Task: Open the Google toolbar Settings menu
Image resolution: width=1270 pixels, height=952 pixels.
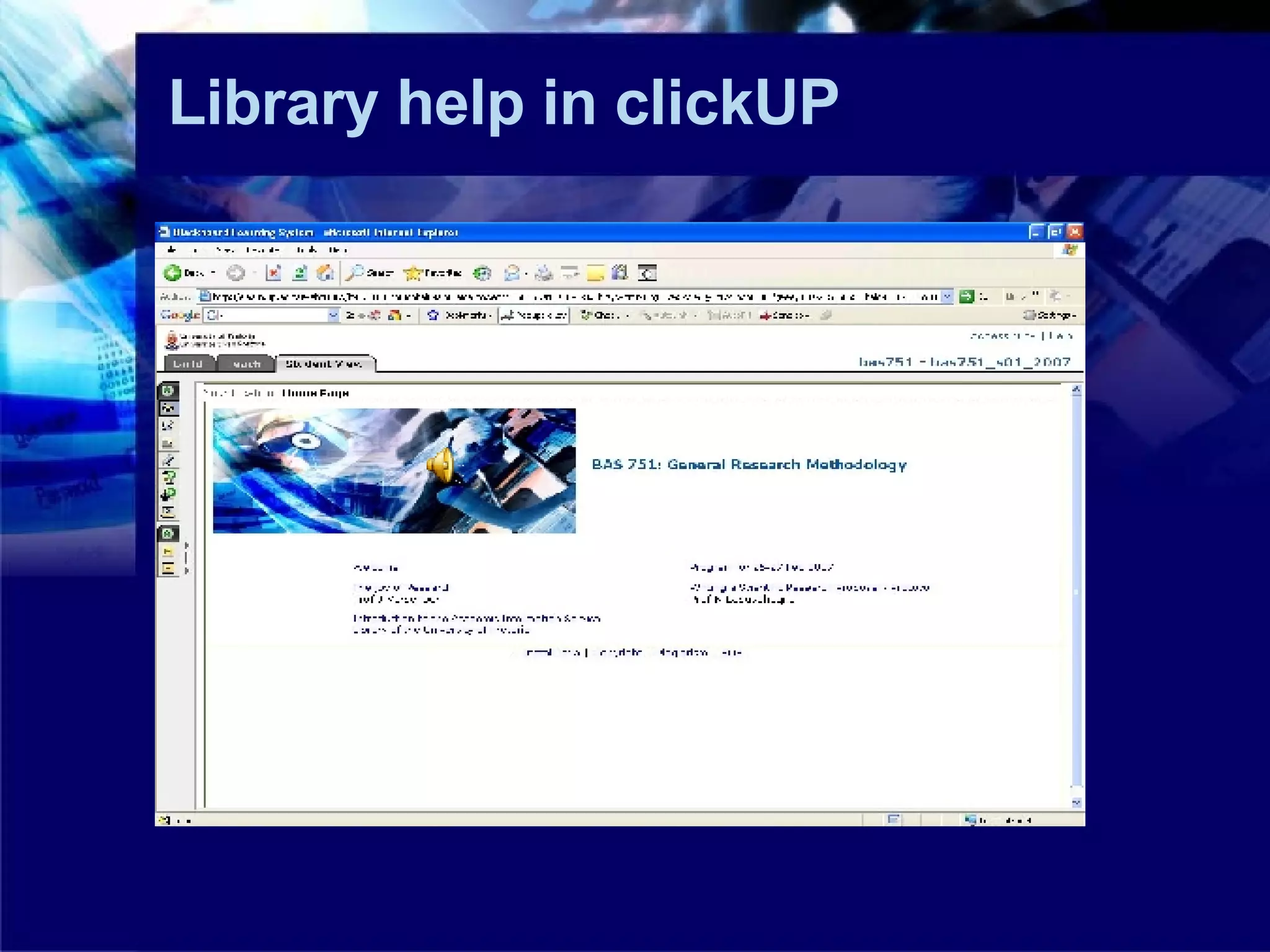Action: (x=1049, y=315)
